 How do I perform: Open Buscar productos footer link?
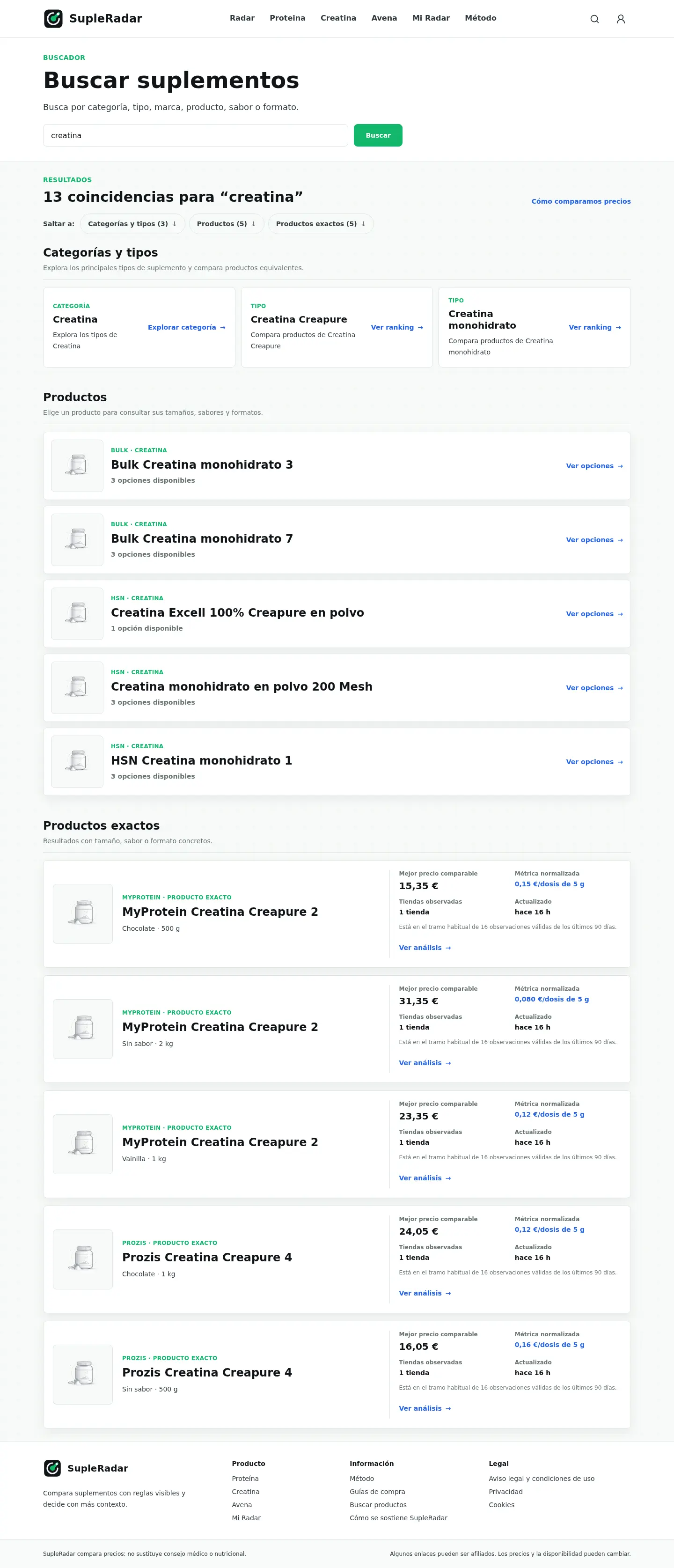pos(378,1505)
